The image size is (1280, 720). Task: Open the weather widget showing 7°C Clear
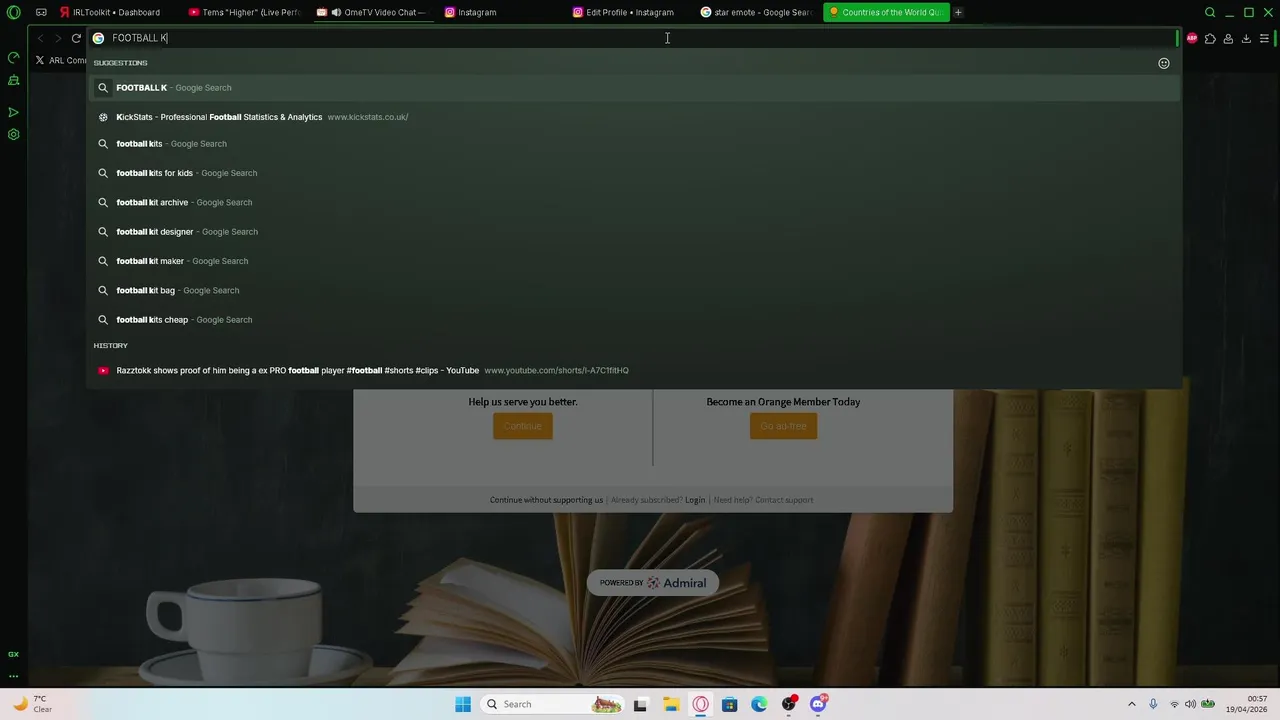click(32, 704)
